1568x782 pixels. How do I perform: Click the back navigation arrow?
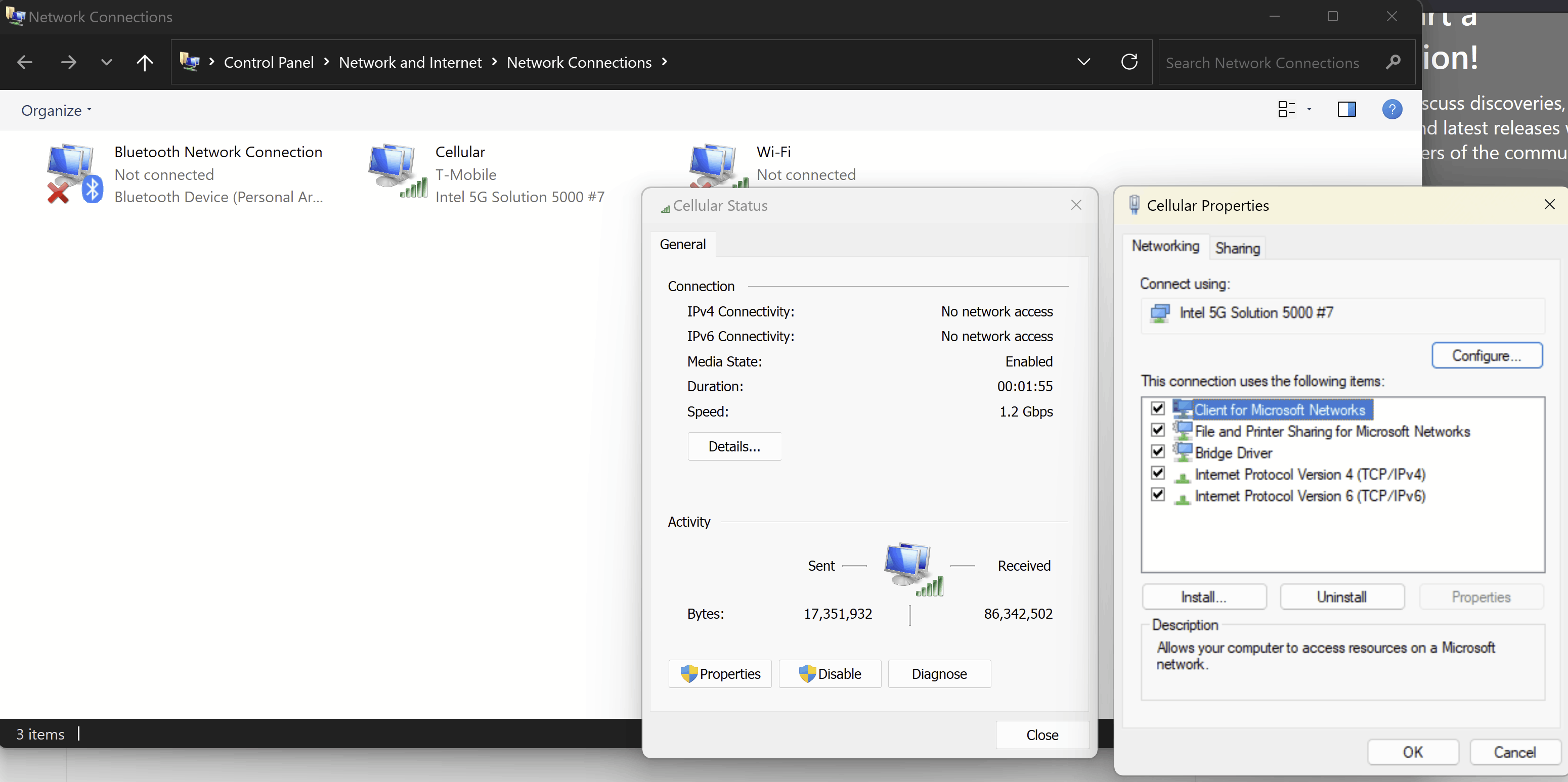[25, 62]
